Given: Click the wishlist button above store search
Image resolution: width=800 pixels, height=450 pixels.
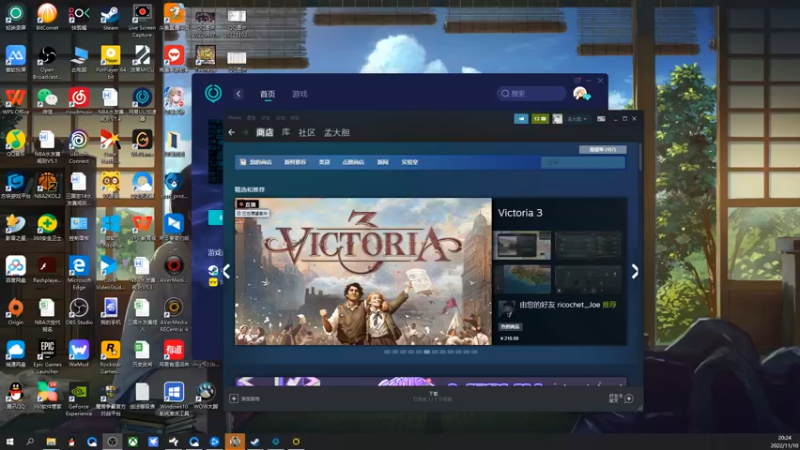Looking at the screenshot, I should (603, 149).
